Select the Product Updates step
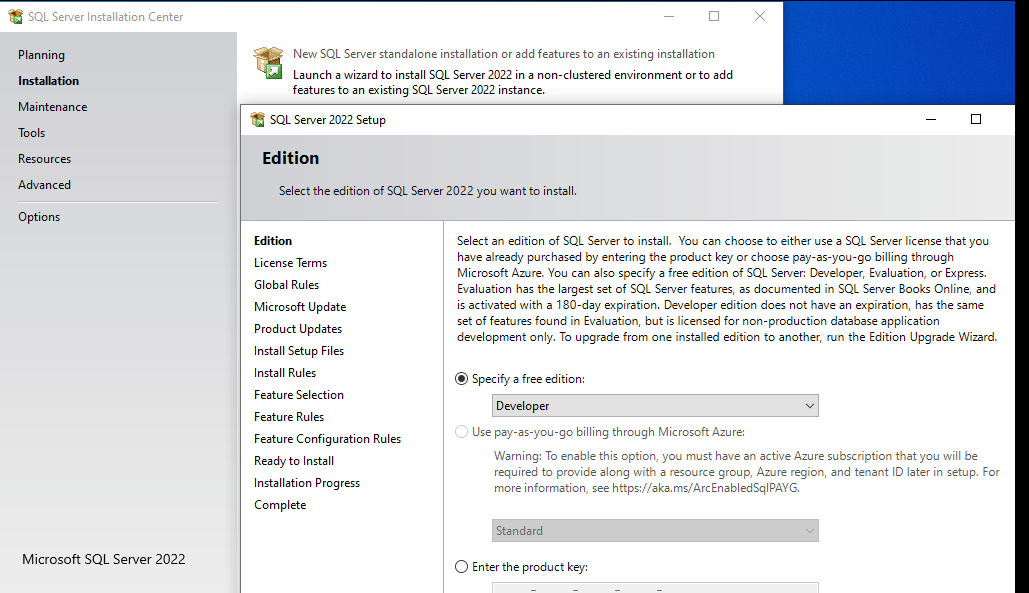The image size is (1029, 593). (x=298, y=329)
